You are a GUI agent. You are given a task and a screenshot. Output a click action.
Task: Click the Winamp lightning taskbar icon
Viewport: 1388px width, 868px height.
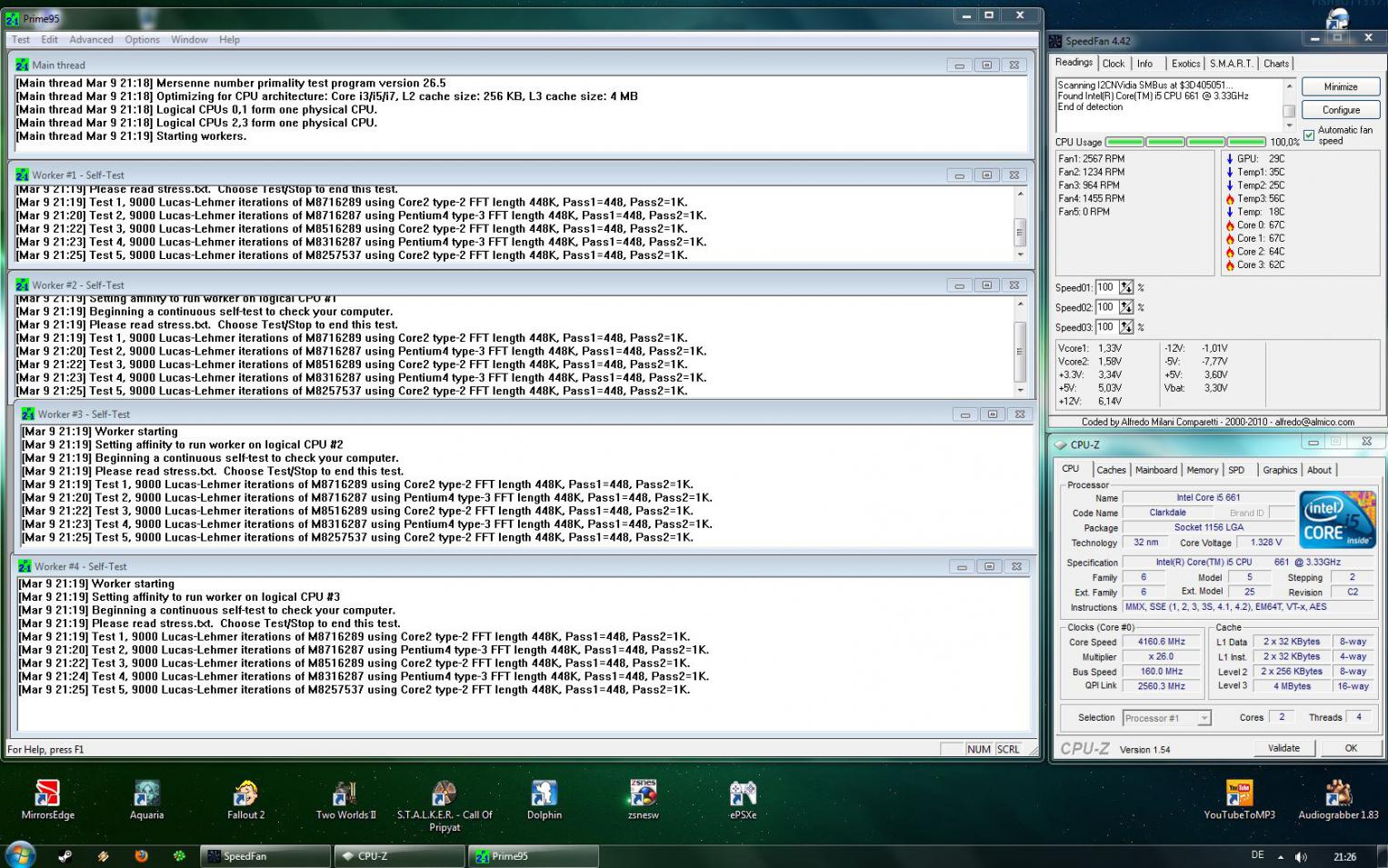click(x=104, y=855)
